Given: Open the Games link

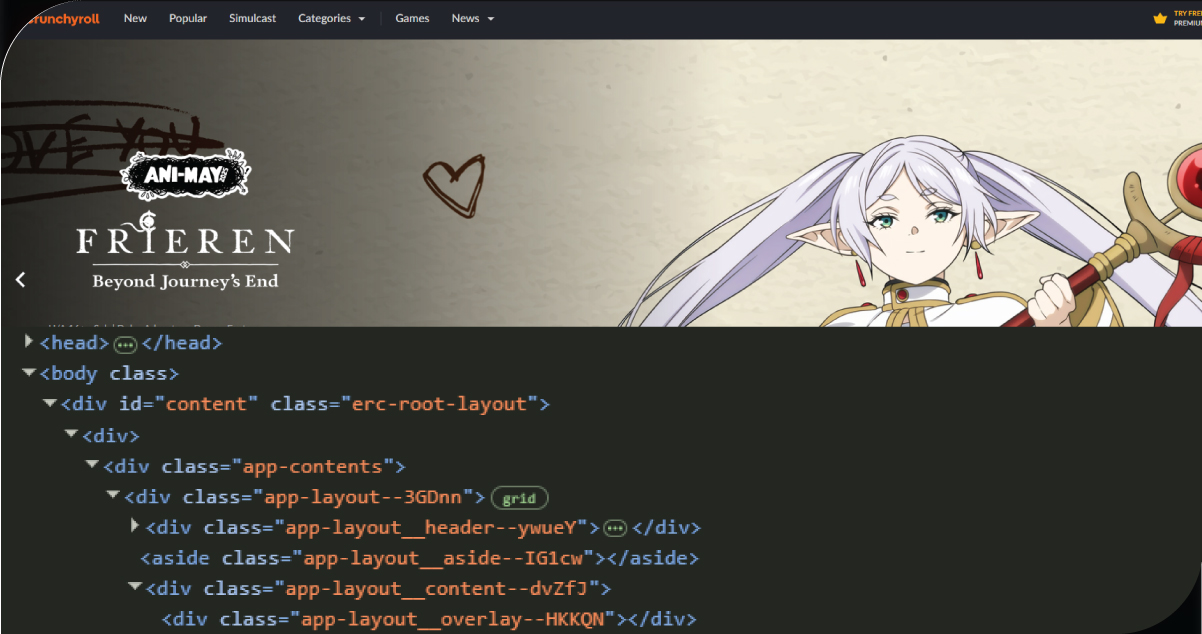Looking at the screenshot, I should (x=412, y=18).
